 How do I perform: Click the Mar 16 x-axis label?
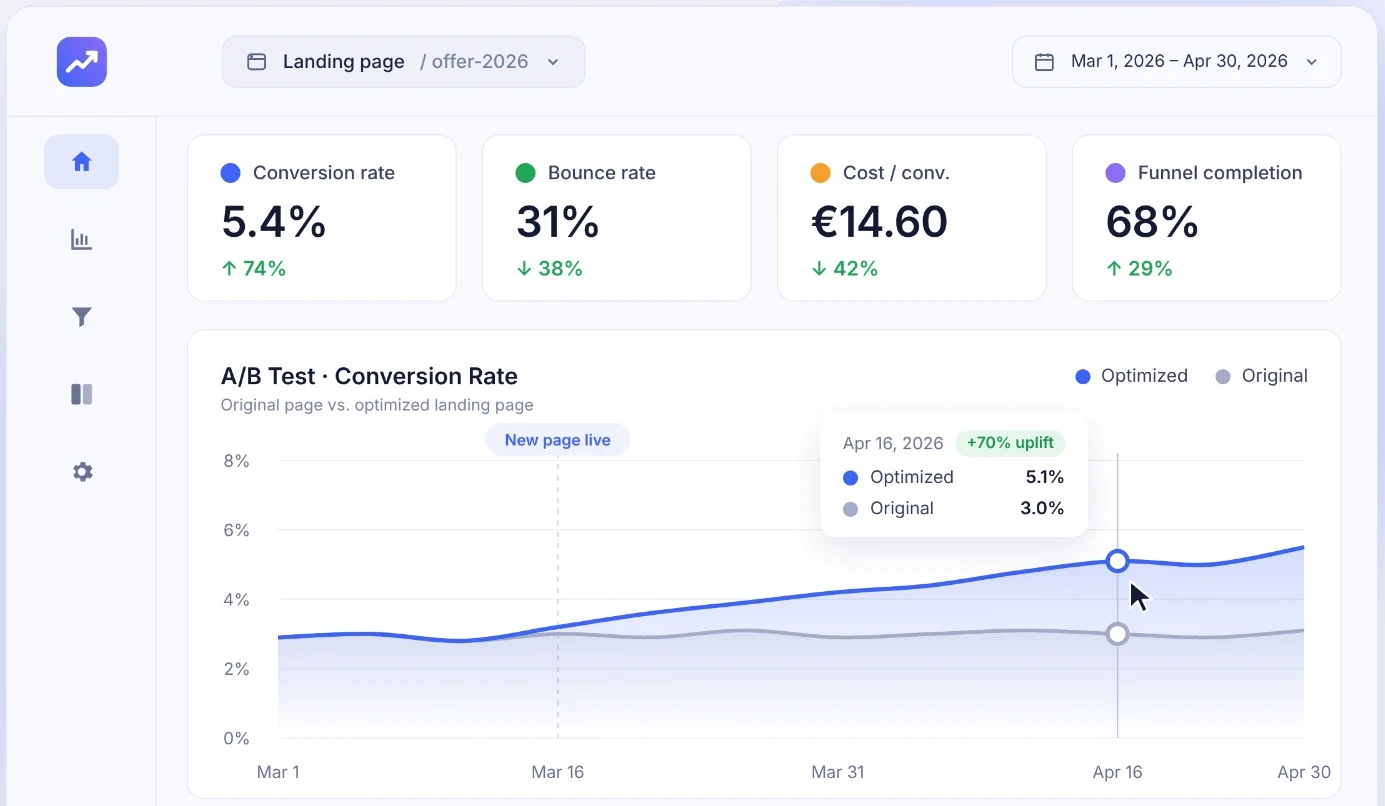coord(558,772)
